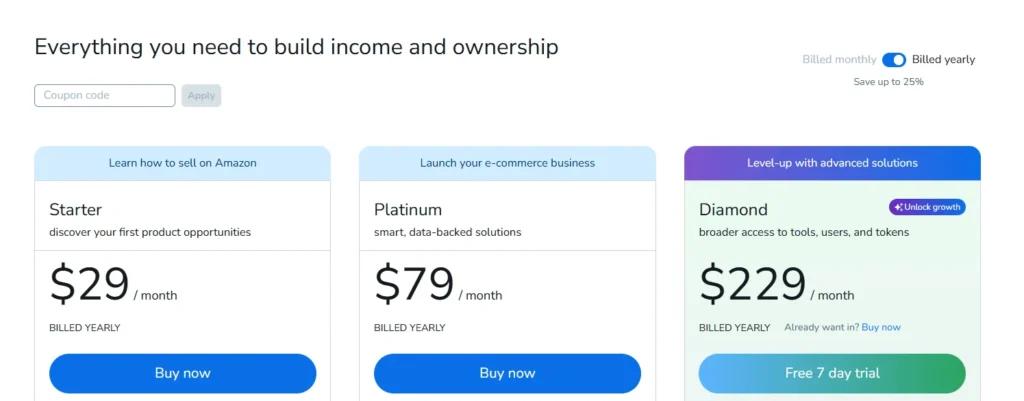
Task: Click the Unlock growth badge text
Action: (x=932, y=207)
